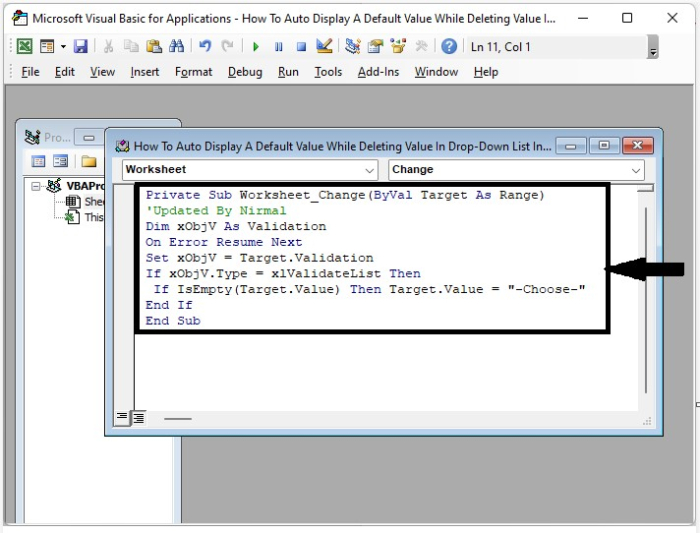
Task: Open the Add-Ins menu
Action: point(378,72)
